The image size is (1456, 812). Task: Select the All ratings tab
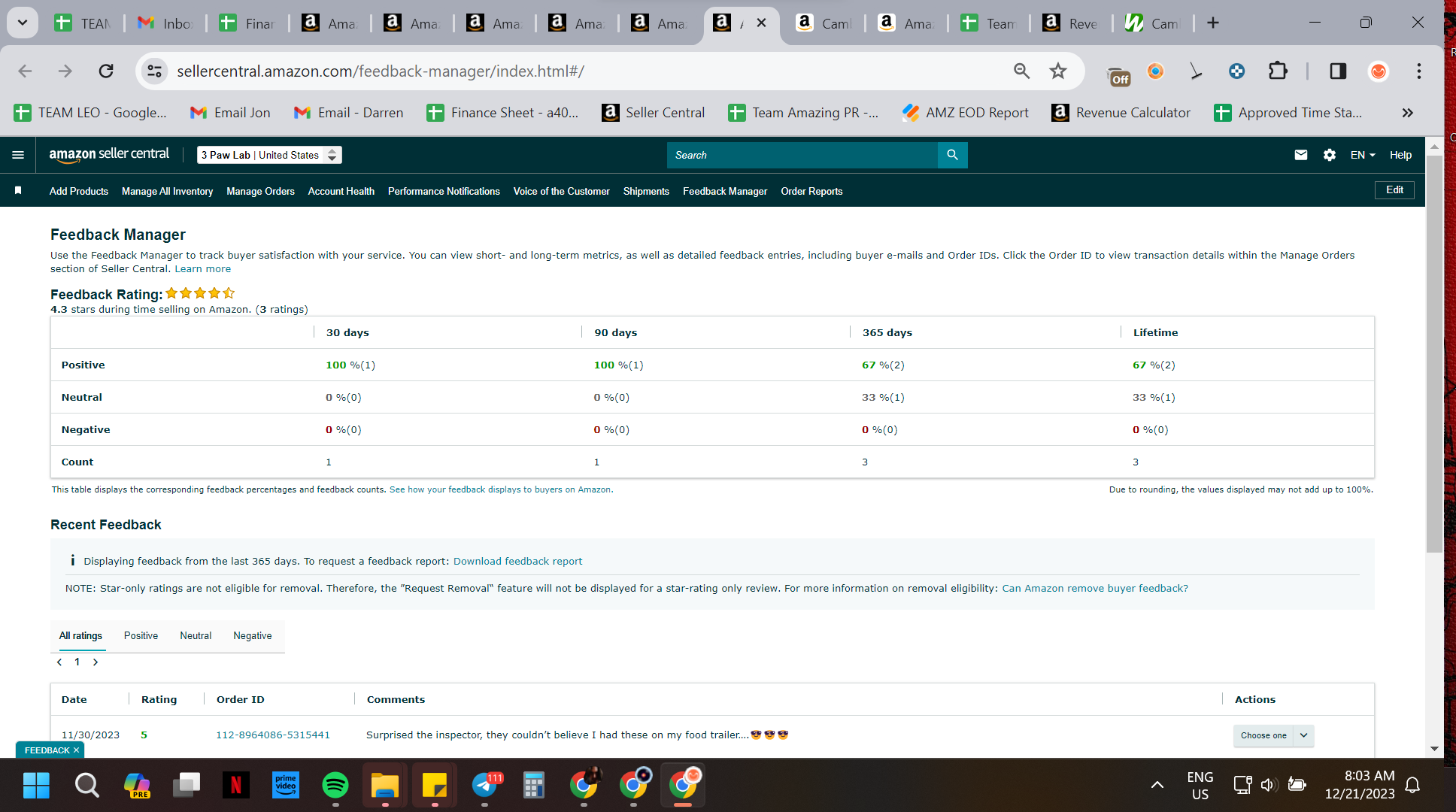pyautogui.click(x=80, y=636)
